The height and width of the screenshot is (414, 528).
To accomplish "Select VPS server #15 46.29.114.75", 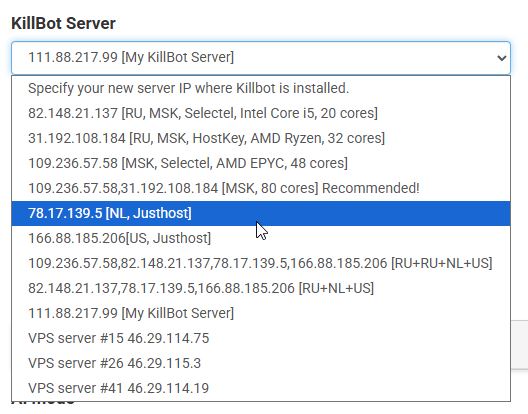I will [261, 338].
